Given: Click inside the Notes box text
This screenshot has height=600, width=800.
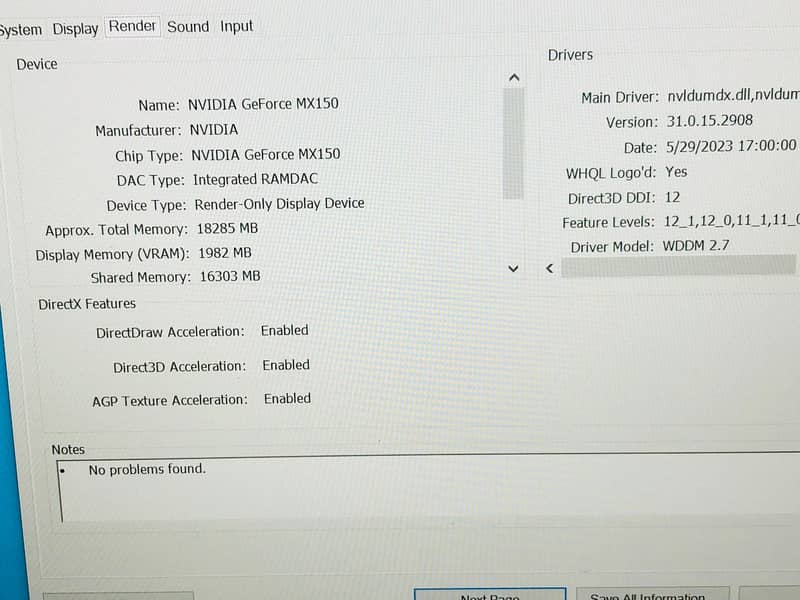Looking at the screenshot, I should coord(147,469).
